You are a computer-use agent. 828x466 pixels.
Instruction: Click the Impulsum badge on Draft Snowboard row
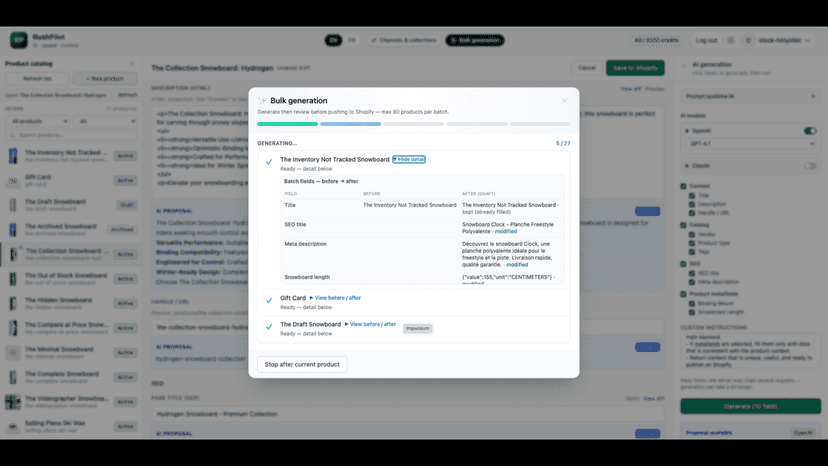point(417,329)
